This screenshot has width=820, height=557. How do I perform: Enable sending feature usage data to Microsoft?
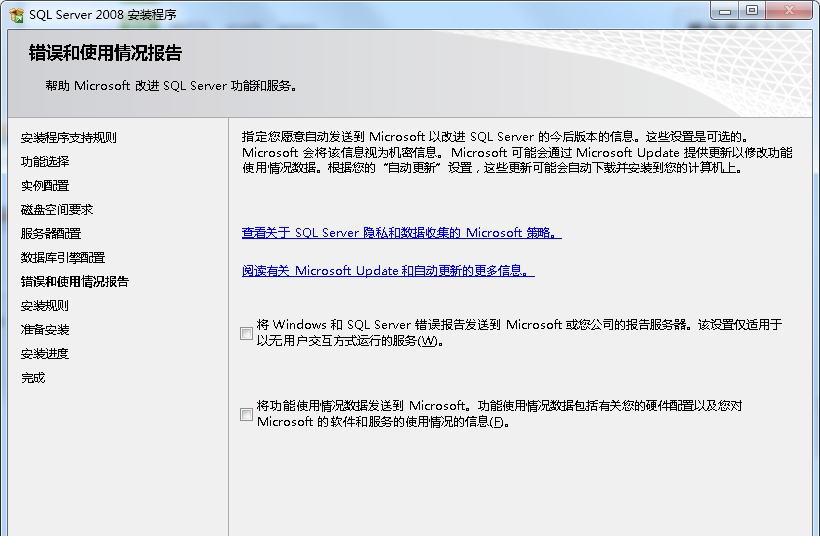point(246,414)
